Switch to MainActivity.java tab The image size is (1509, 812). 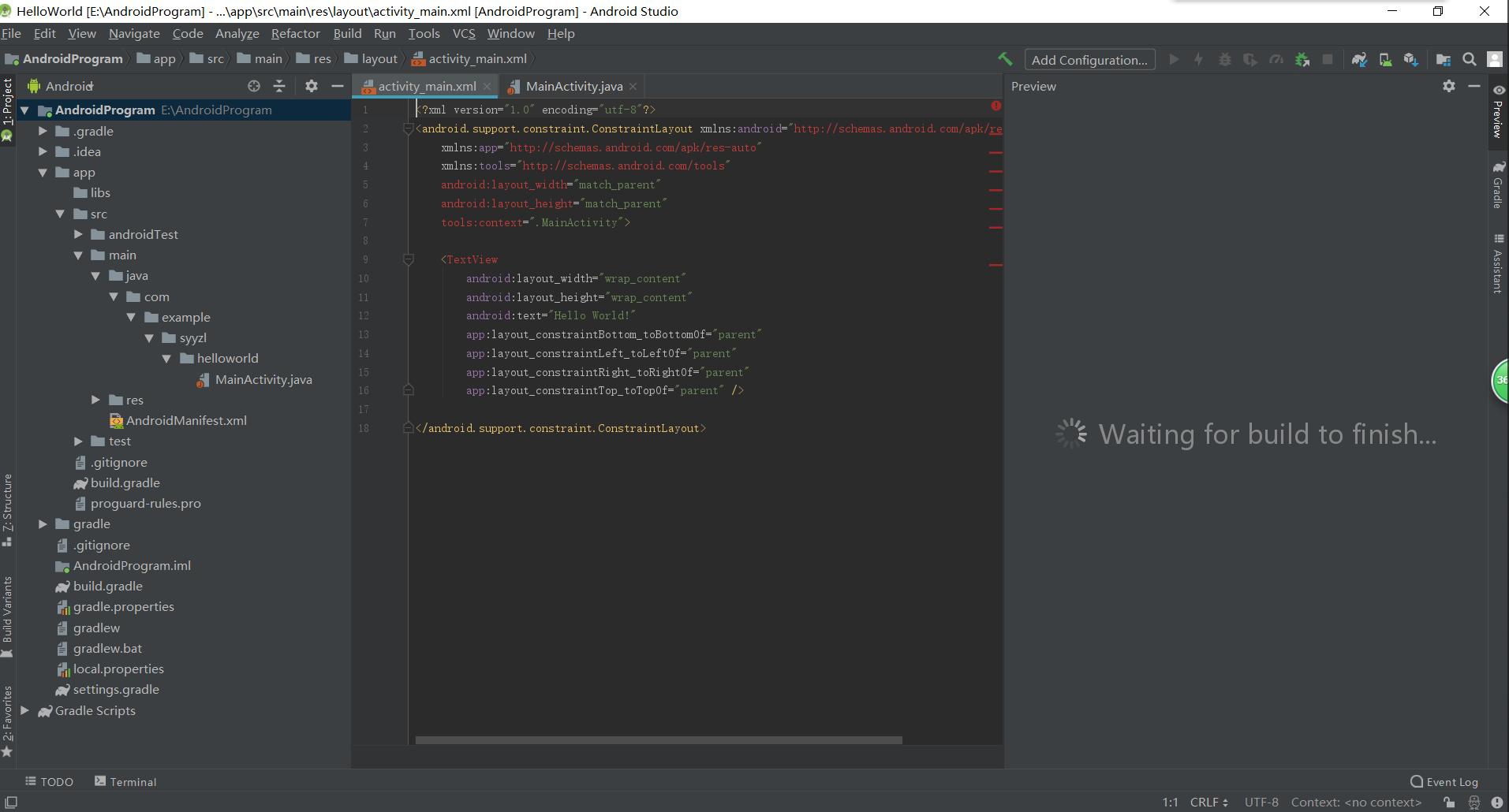tap(573, 86)
